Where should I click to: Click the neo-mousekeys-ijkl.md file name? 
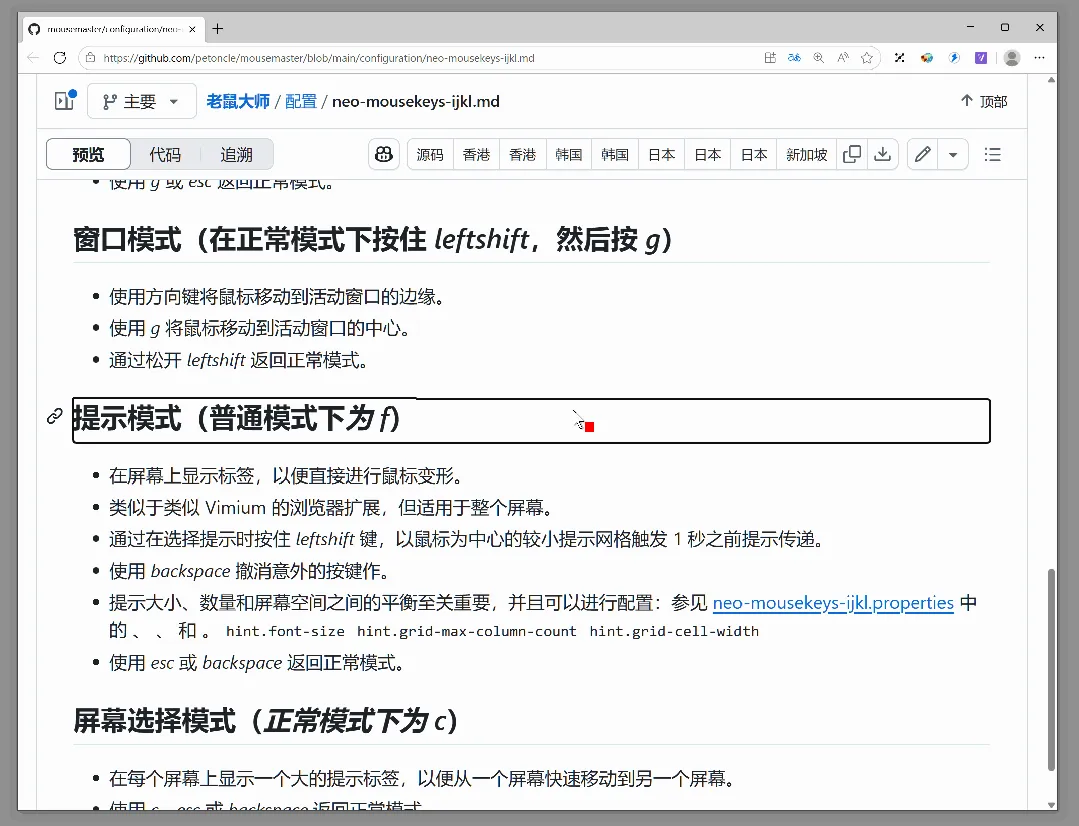click(x=416, y=101)
